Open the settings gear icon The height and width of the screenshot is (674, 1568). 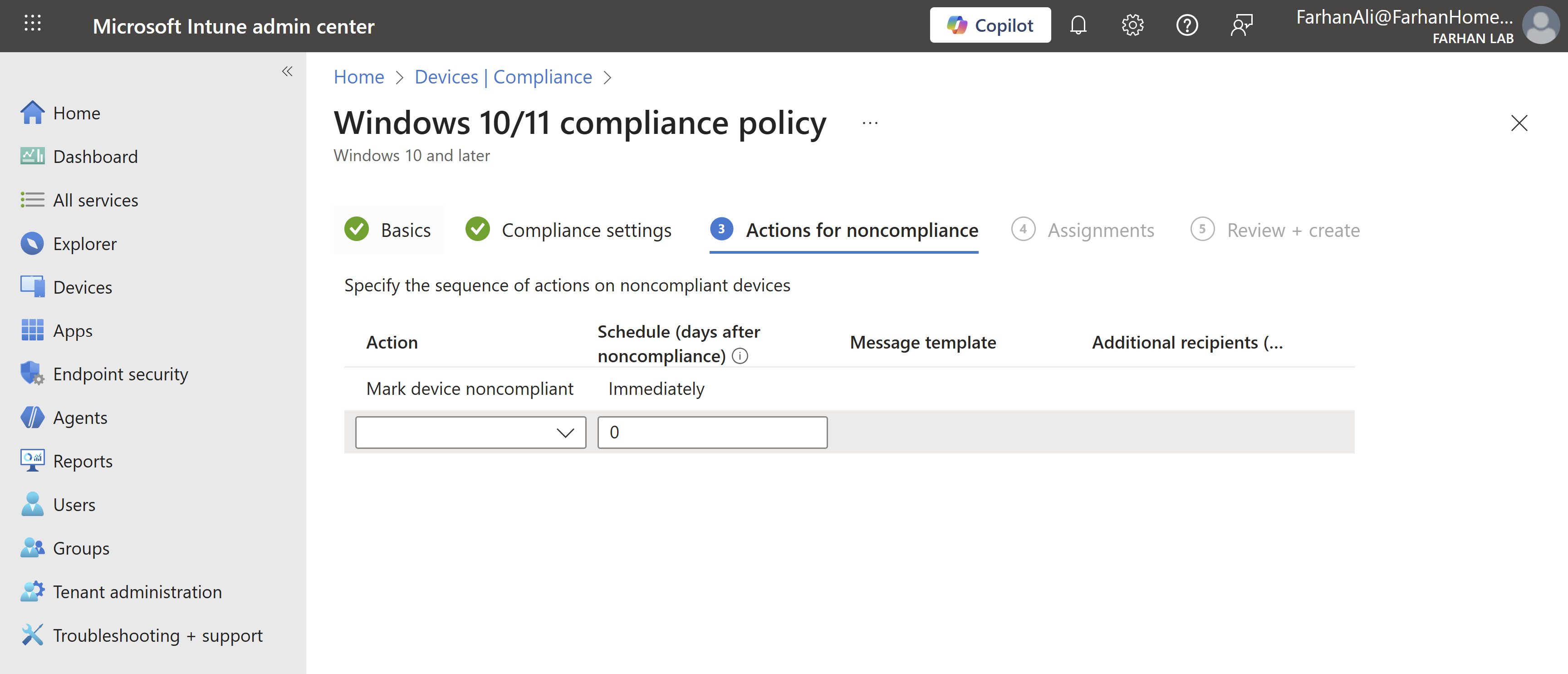(1132, 25)
